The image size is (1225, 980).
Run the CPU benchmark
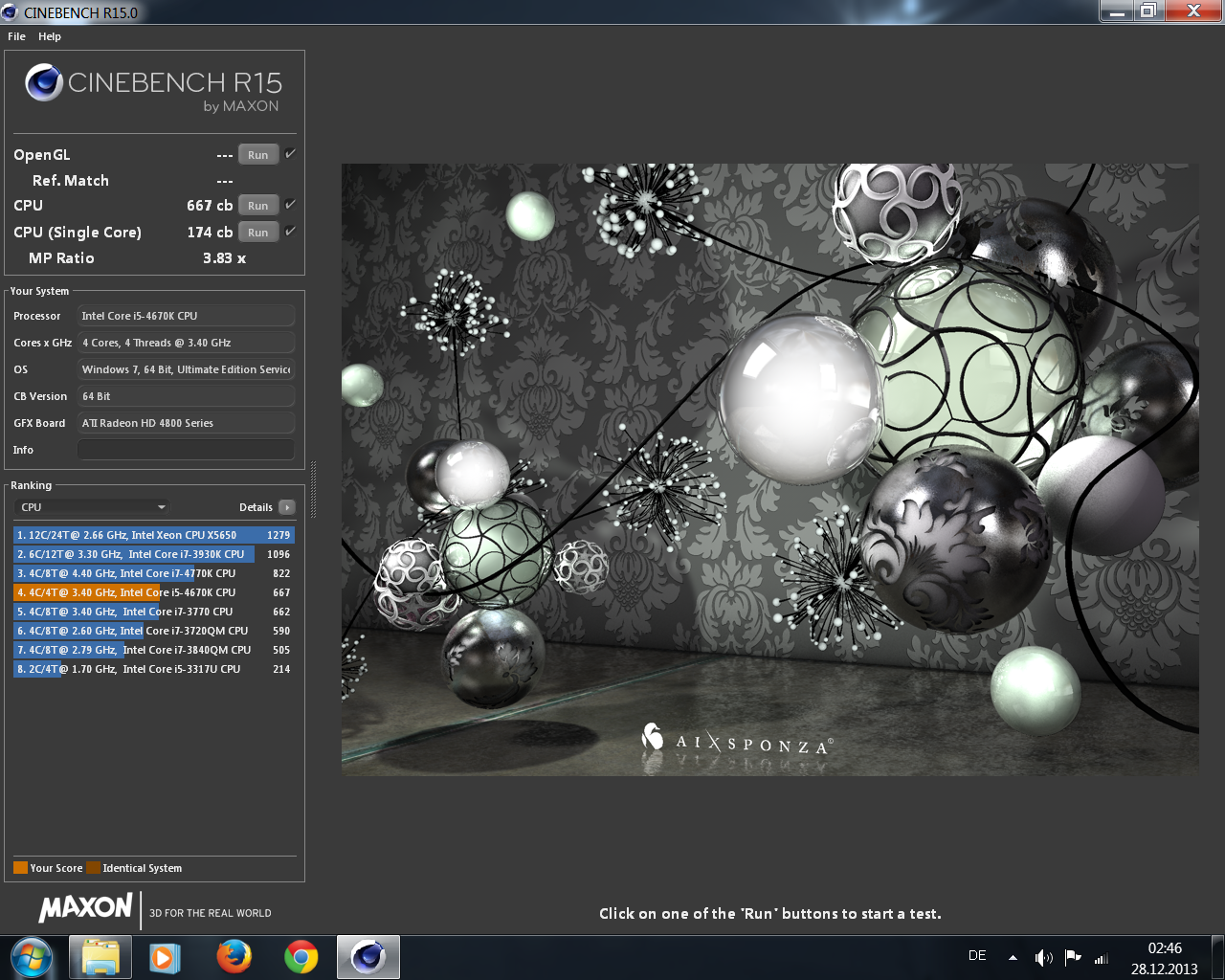tap(257, 205)
